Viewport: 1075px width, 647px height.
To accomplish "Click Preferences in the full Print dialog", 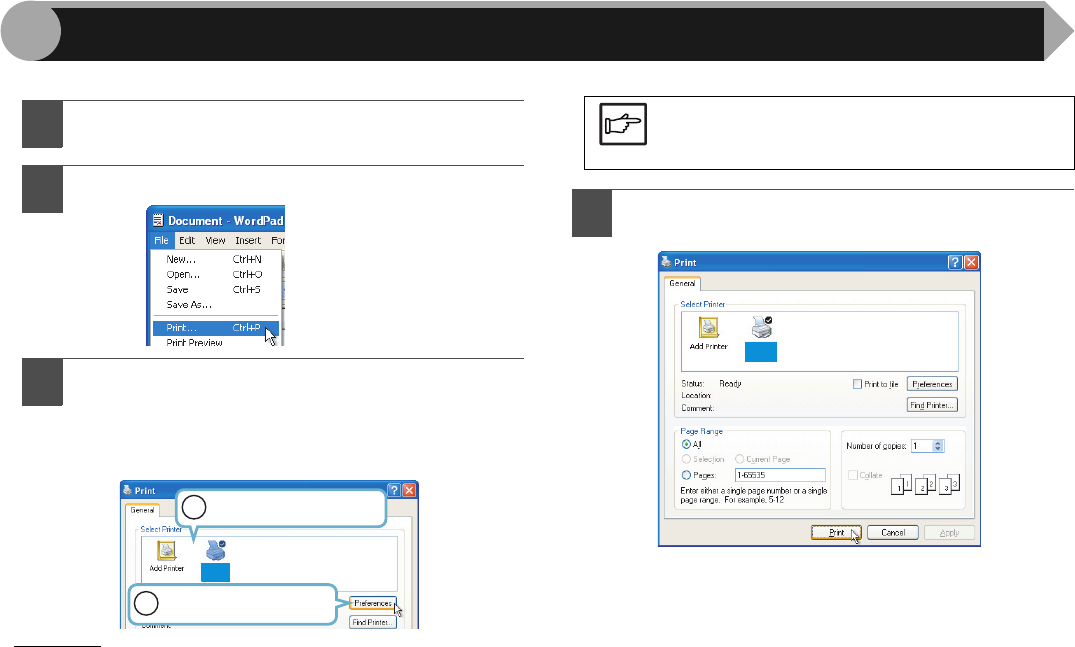I will point(932,384).
